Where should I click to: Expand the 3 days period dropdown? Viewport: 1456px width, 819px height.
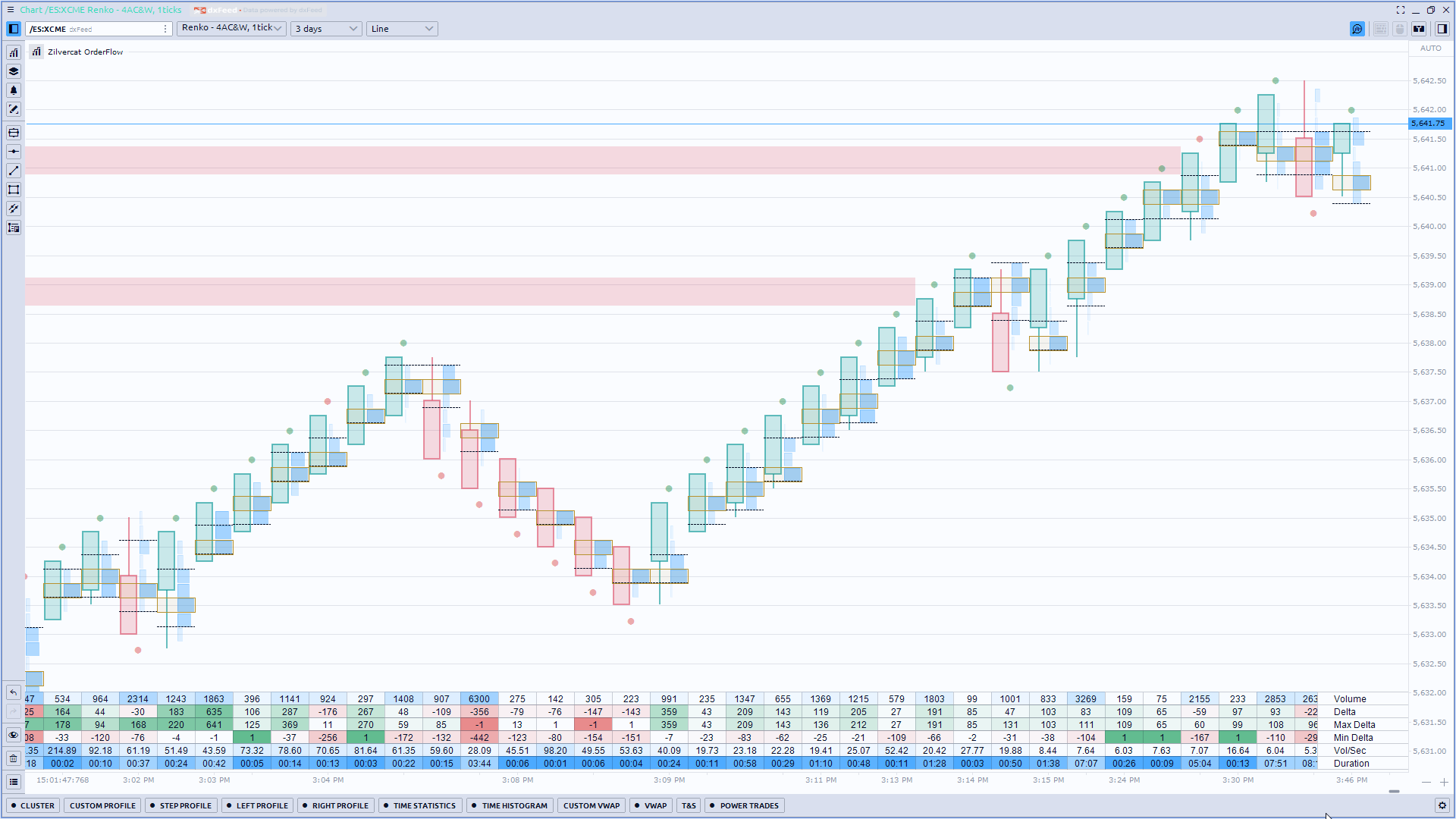[x=326, y=29]
